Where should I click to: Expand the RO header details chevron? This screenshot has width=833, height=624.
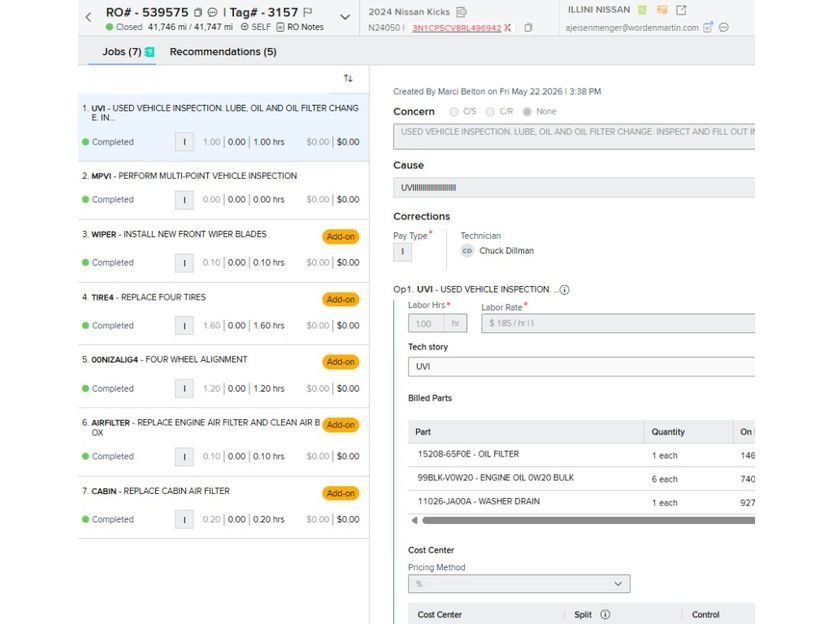tap(345, 17)
